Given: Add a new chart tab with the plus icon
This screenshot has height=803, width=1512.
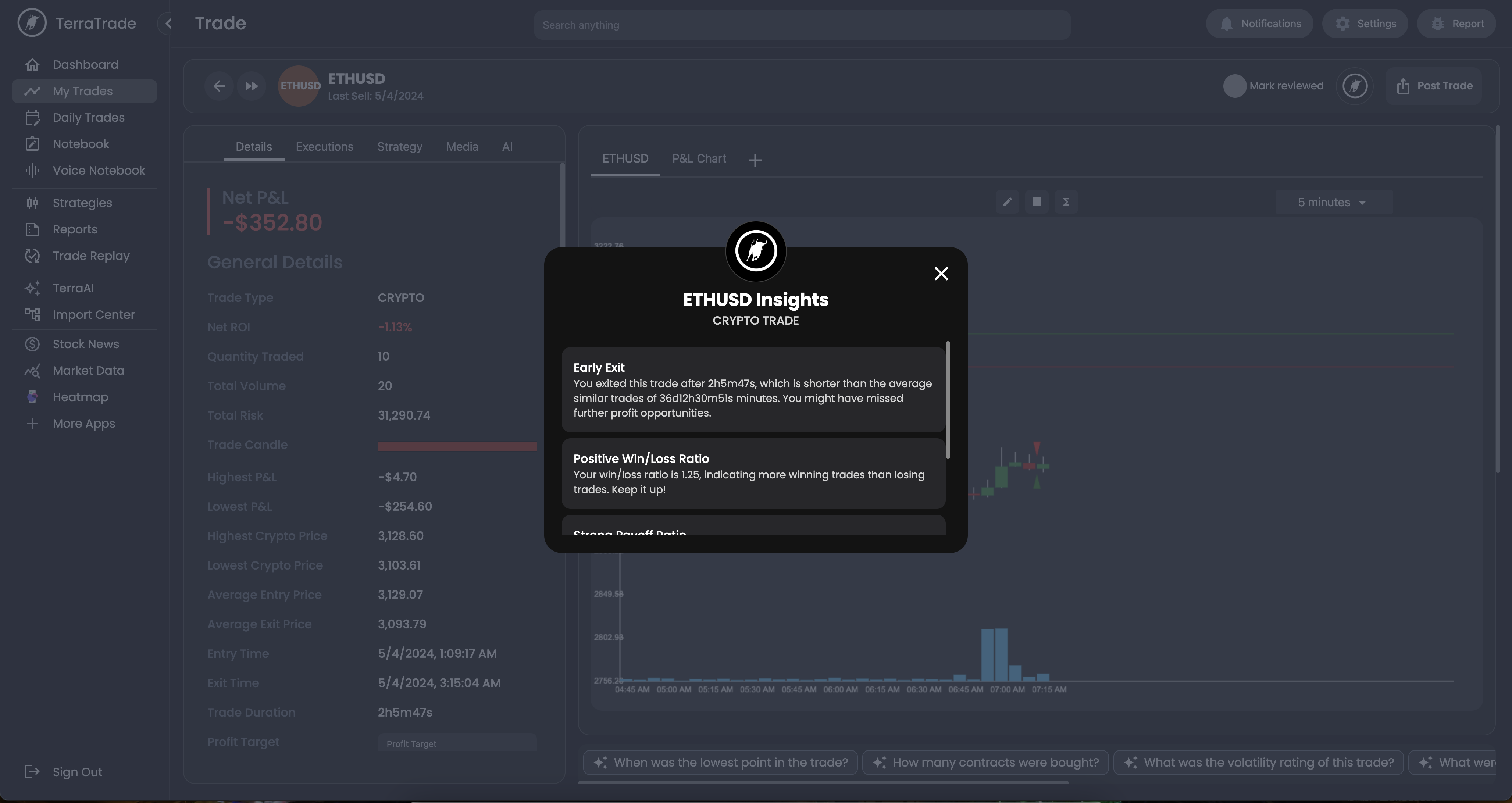Looking at the screenshot, I should pyautogui.click(x=755, y=159).
